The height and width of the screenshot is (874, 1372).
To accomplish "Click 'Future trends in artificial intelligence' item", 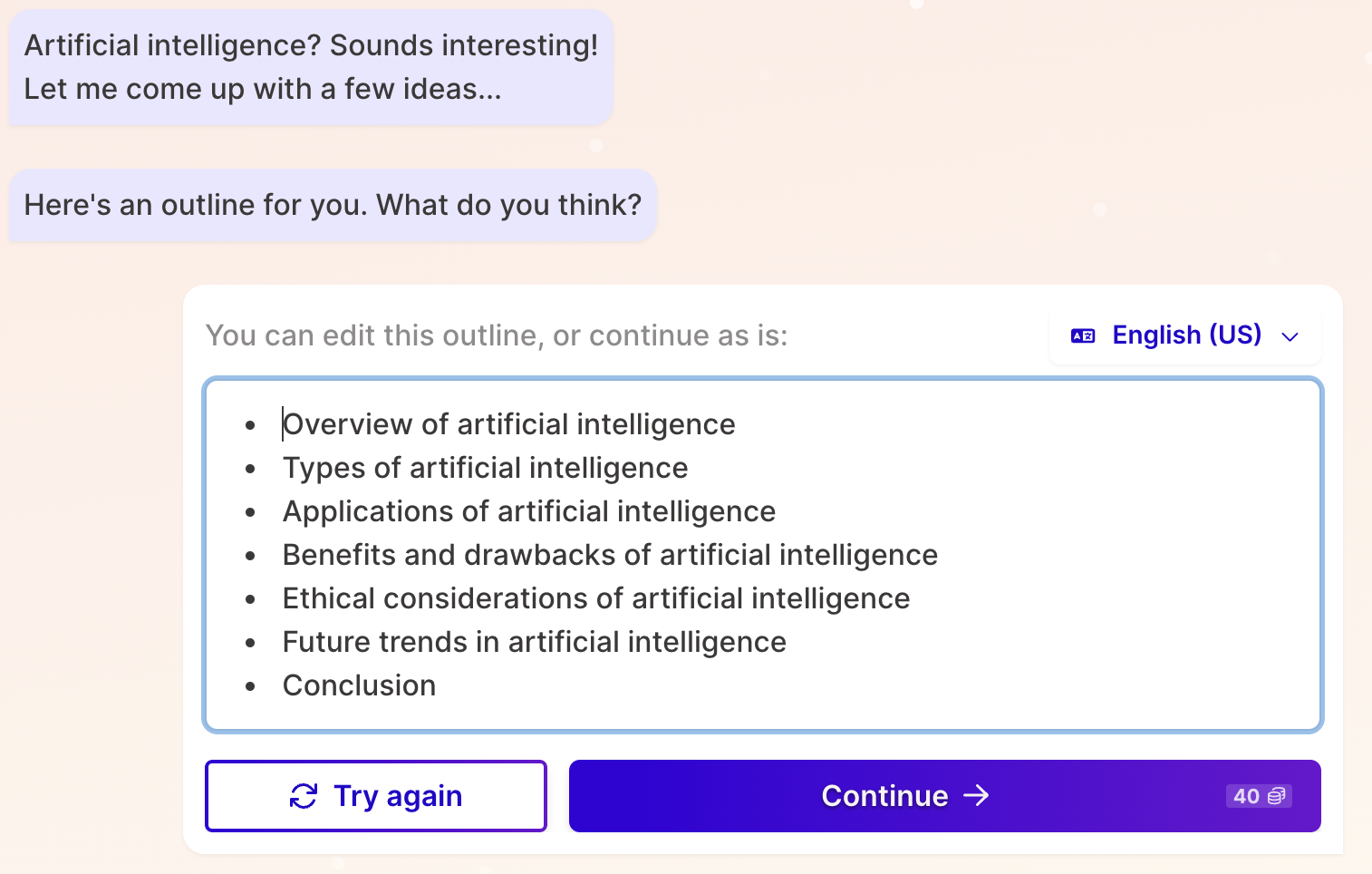I will click(x=534, y=642).
